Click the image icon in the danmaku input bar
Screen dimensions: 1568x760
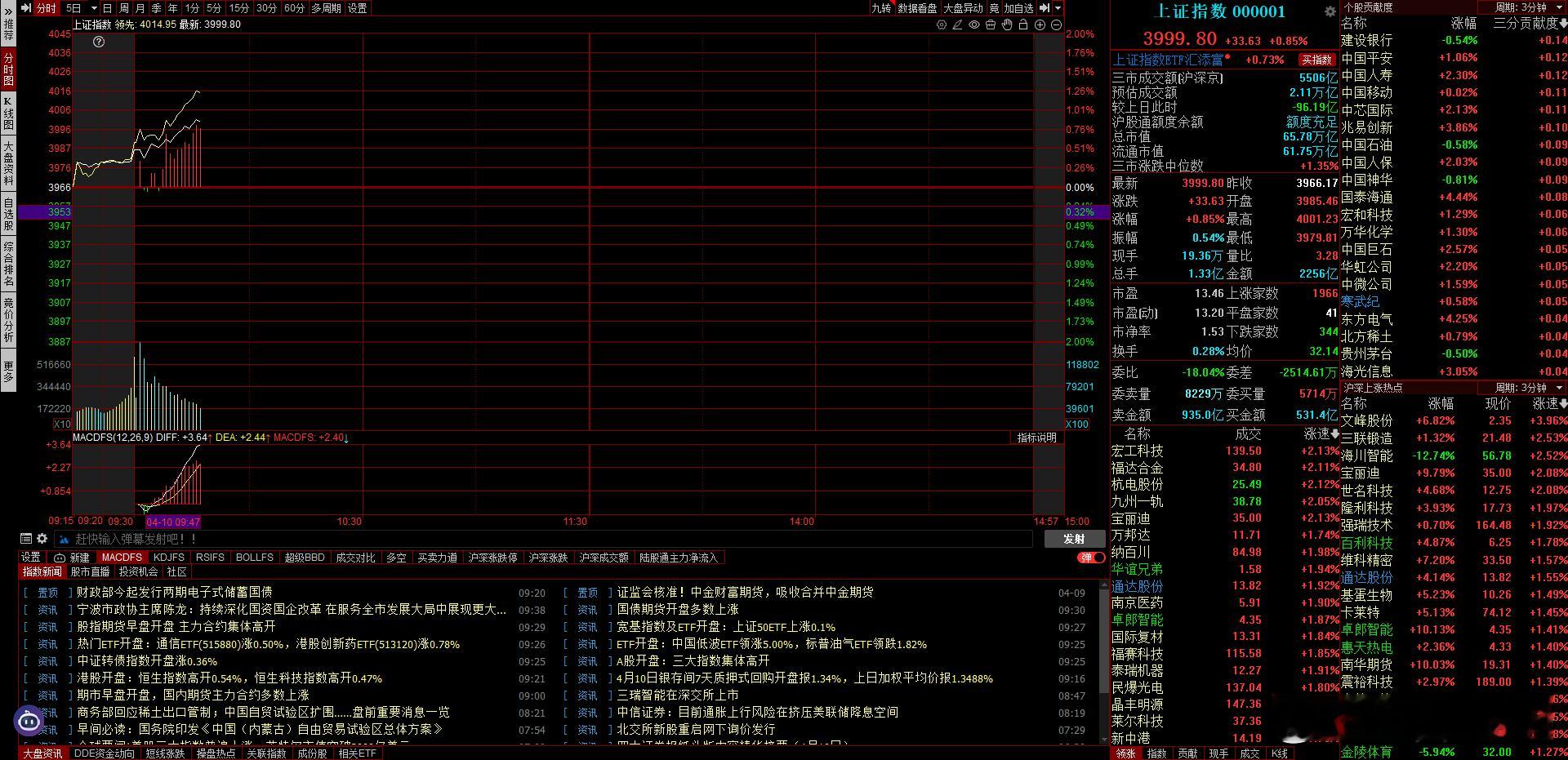63,539
